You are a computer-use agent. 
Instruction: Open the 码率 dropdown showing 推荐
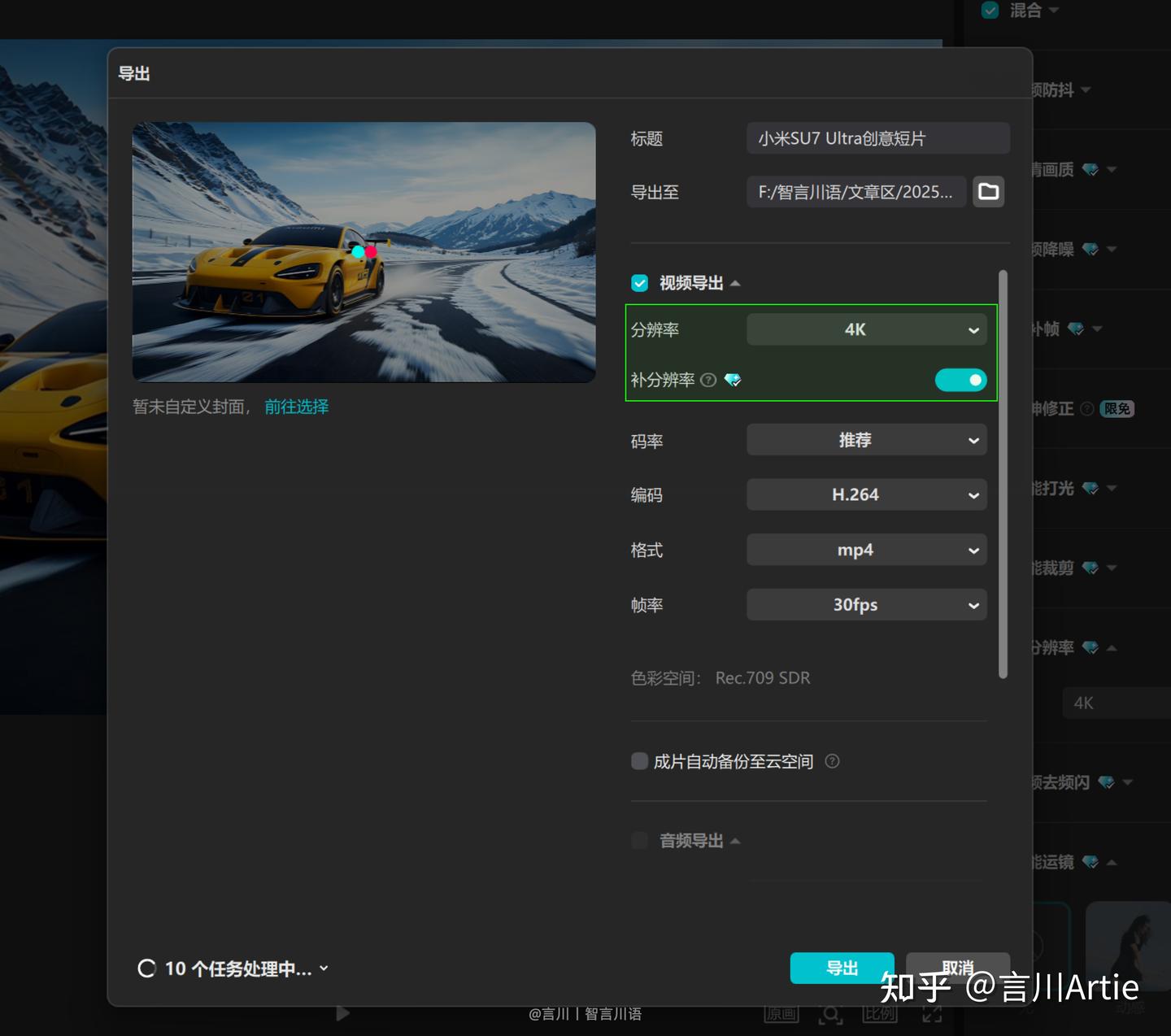[867, 440]
